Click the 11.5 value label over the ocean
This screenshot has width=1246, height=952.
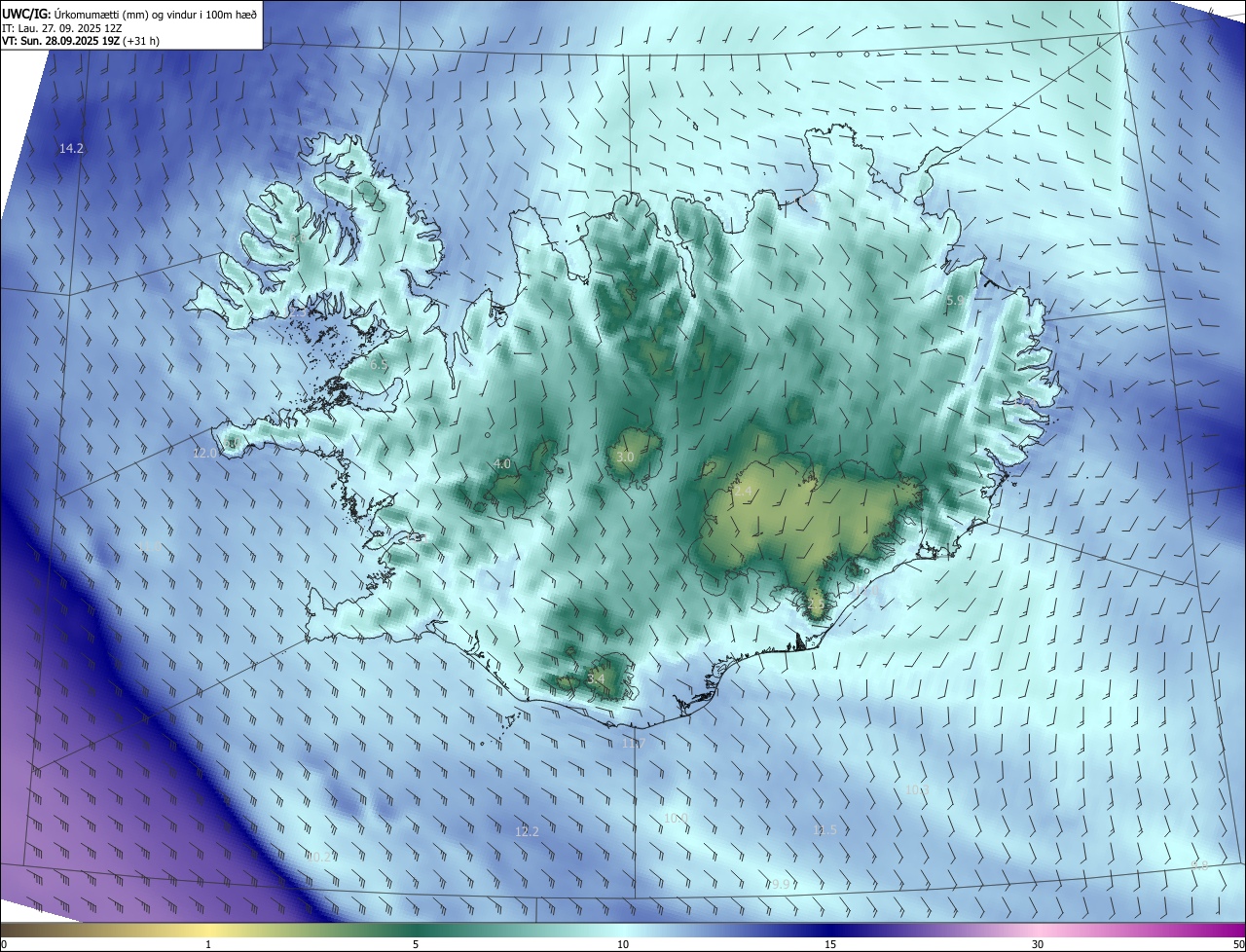click(x=825, y=830)
